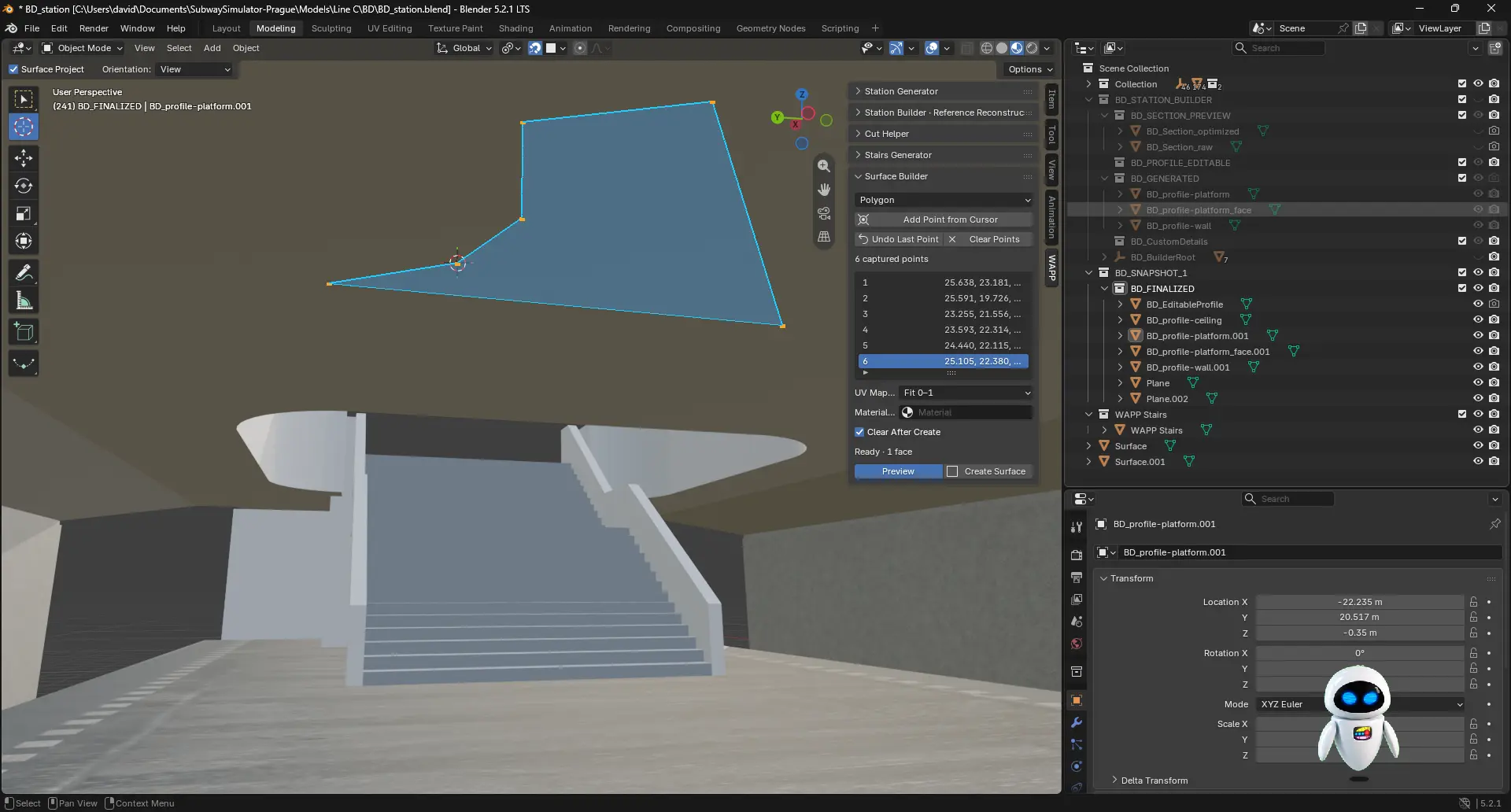Image resolution: width=1511 pixels, height=812 pixels.
Task: Click the viewport pan hand icon
Action: (824, 190)
